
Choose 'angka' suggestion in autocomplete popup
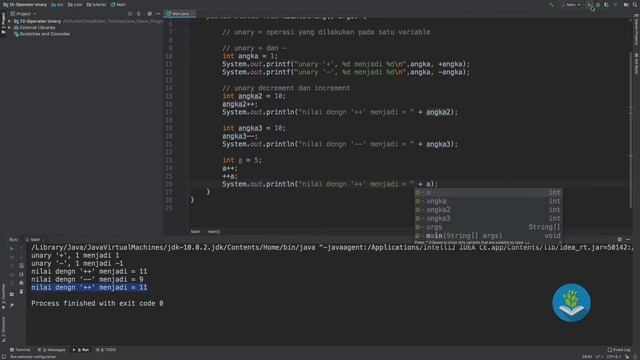[x=489, y=201]
